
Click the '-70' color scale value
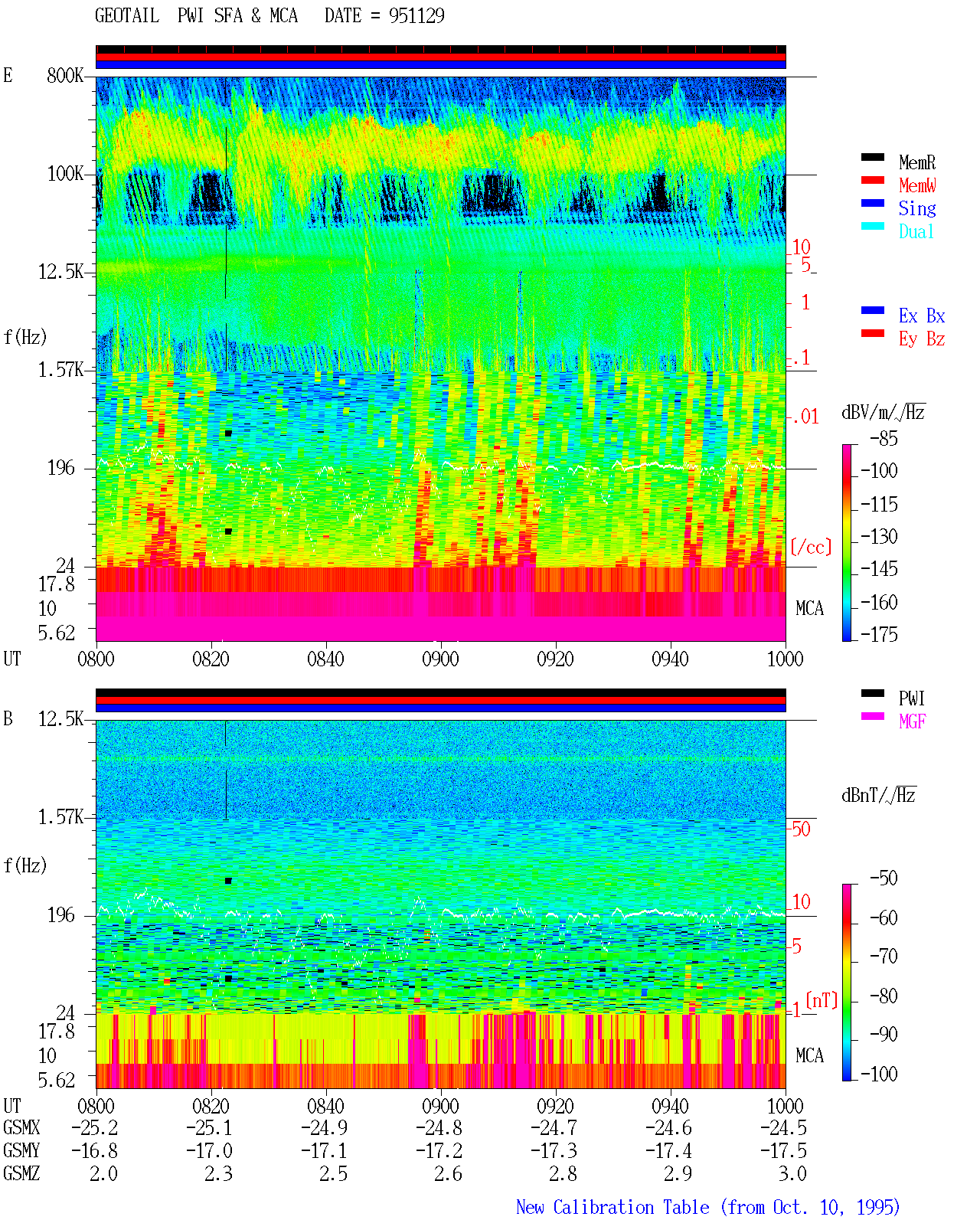click(884, 956)
